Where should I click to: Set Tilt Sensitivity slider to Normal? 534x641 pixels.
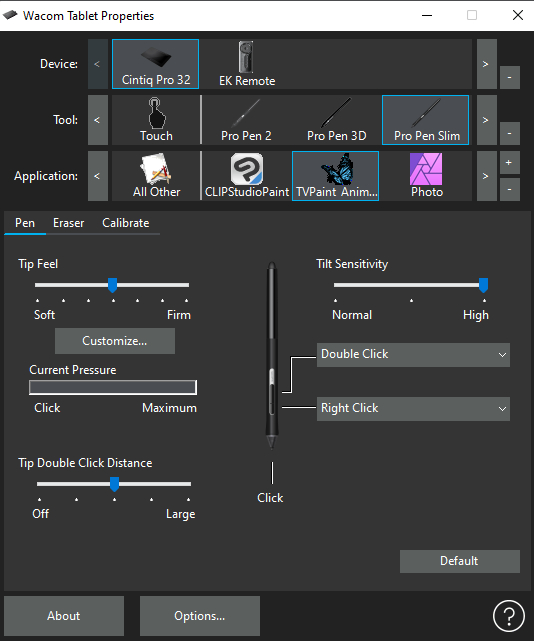(x=336, y=285)
